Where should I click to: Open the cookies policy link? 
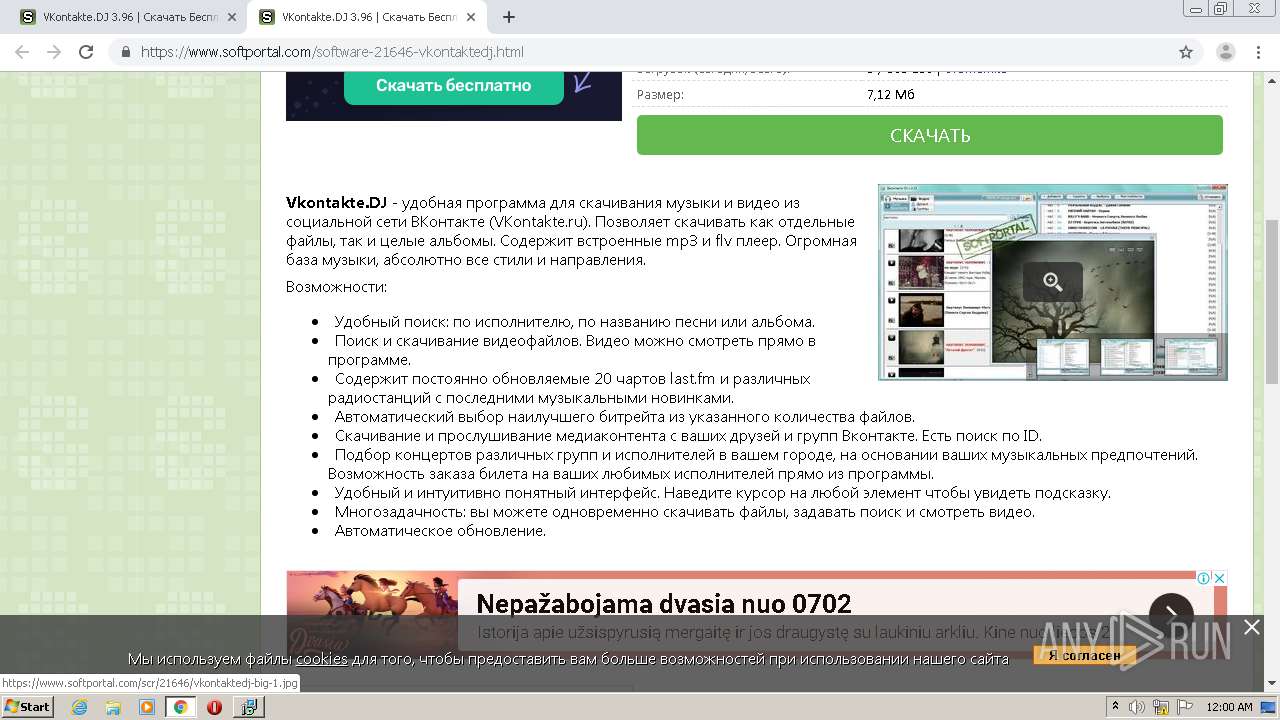point(322,659)
